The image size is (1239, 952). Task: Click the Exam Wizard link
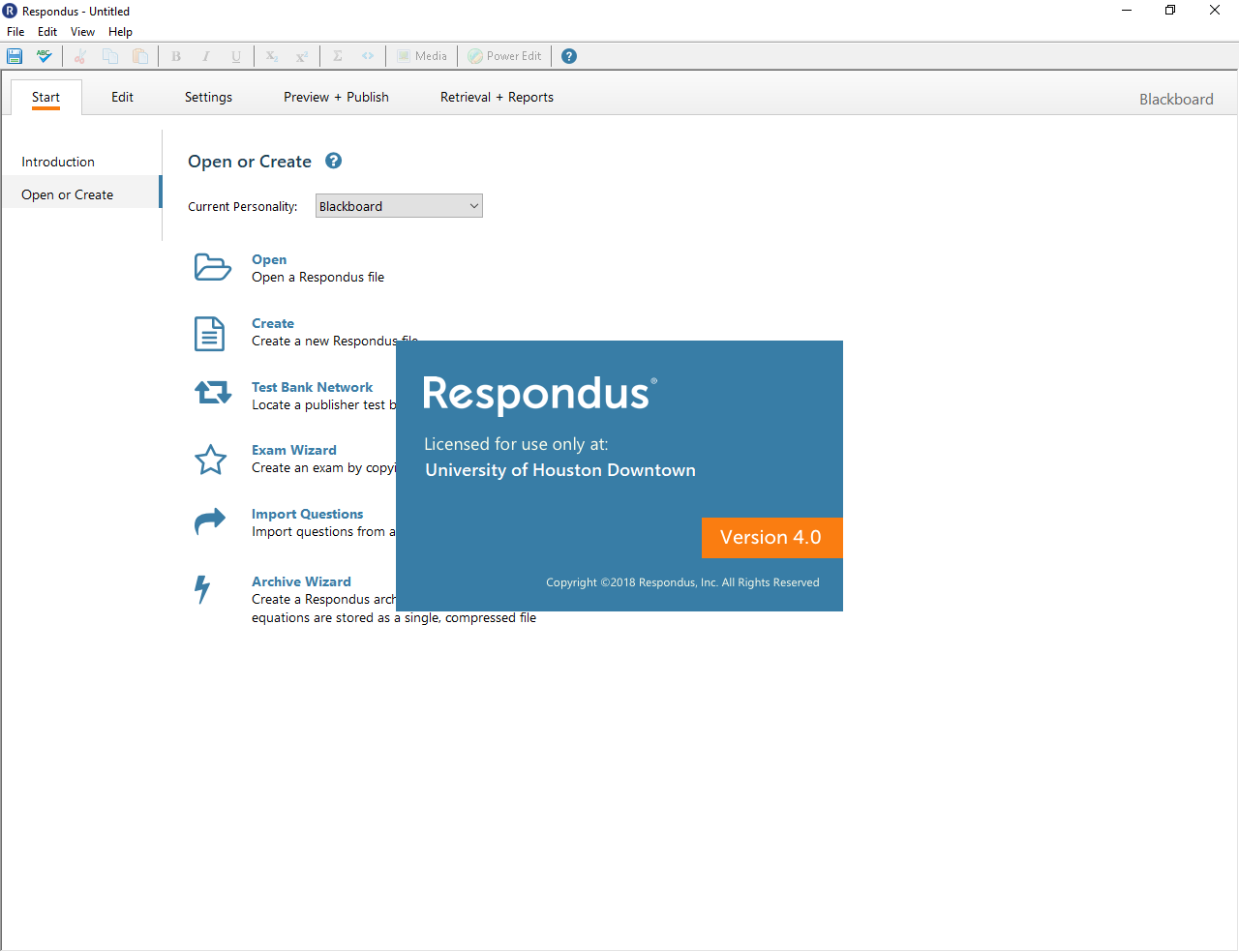point(294,450)
